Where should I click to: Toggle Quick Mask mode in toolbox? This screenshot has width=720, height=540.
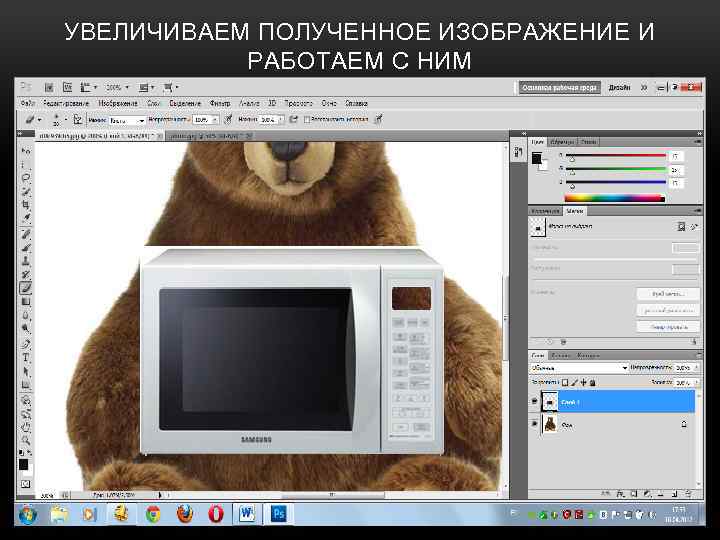[26, 484]
